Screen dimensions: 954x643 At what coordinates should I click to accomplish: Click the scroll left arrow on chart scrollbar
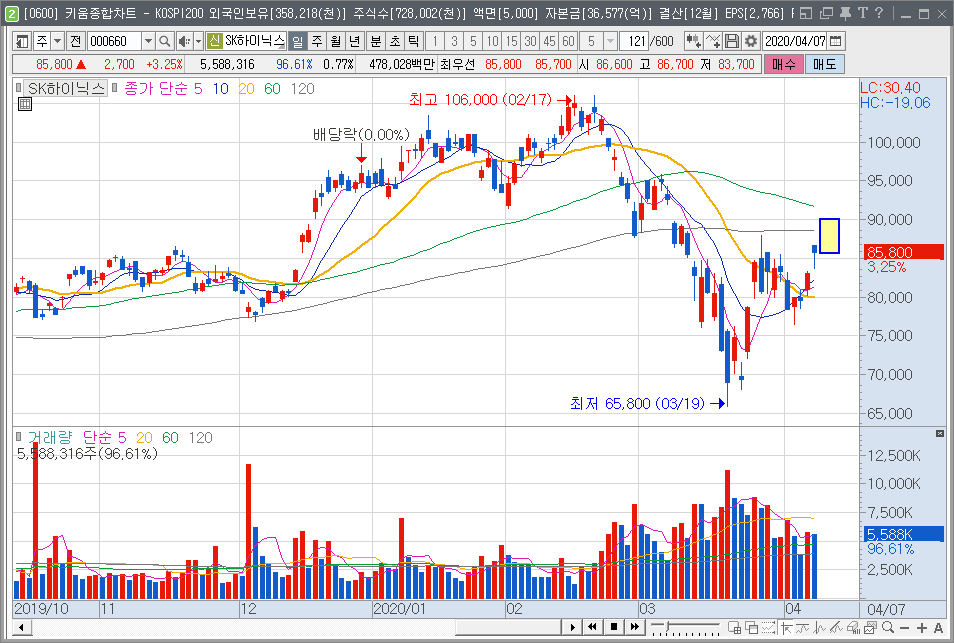pos(21,627)
